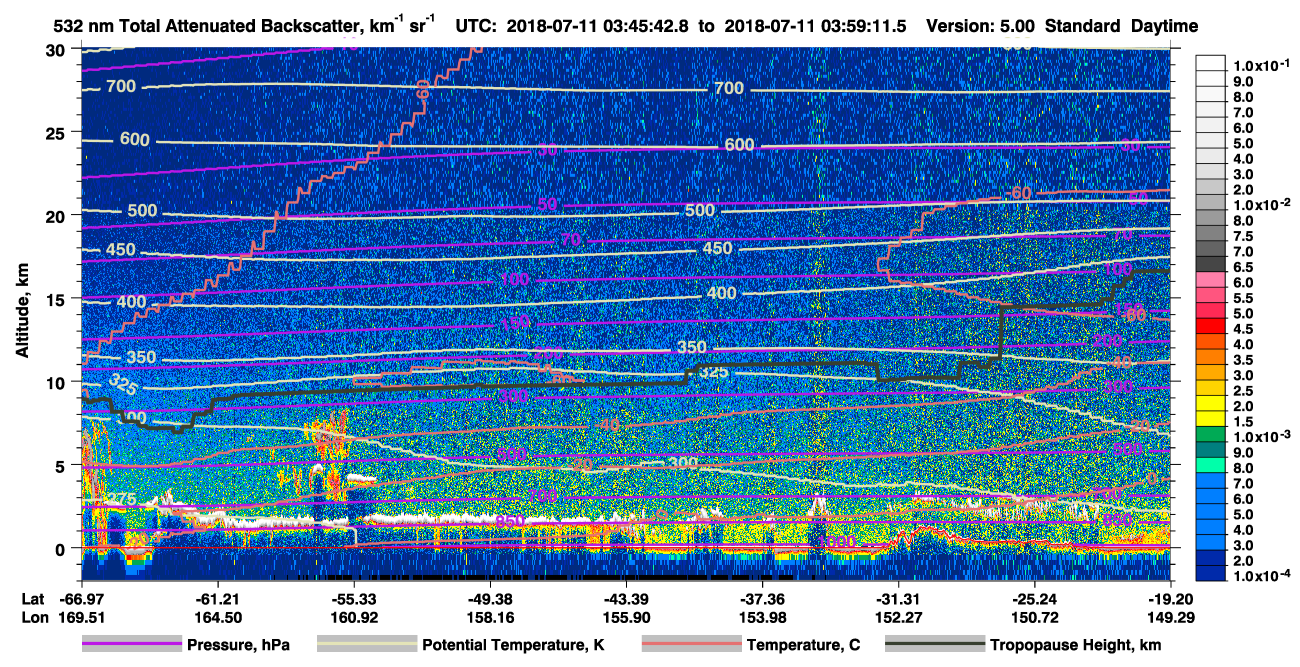Screen dimensions: 1300x667
Task: Click the colorbar label '4.5'
Action: point(1242,328)
